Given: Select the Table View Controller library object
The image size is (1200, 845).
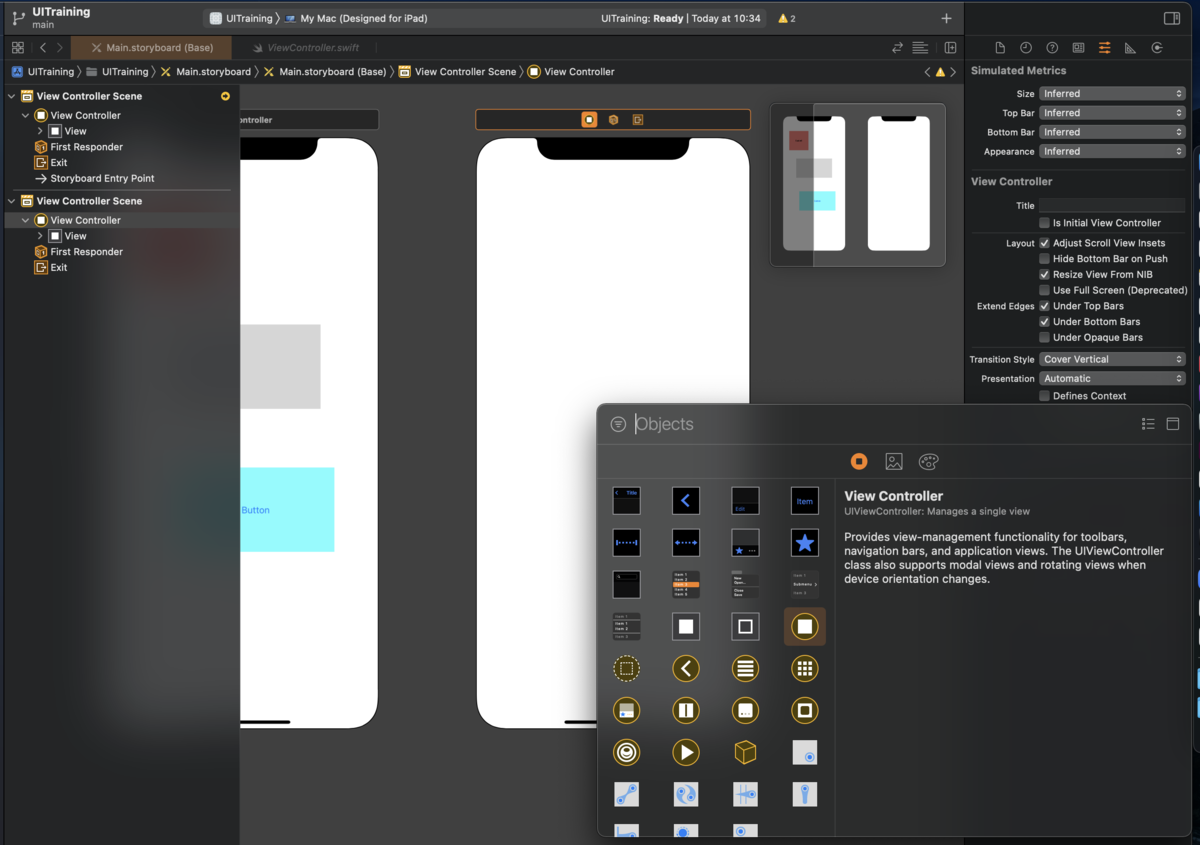Looking at the screenshot, I should 745,668.
